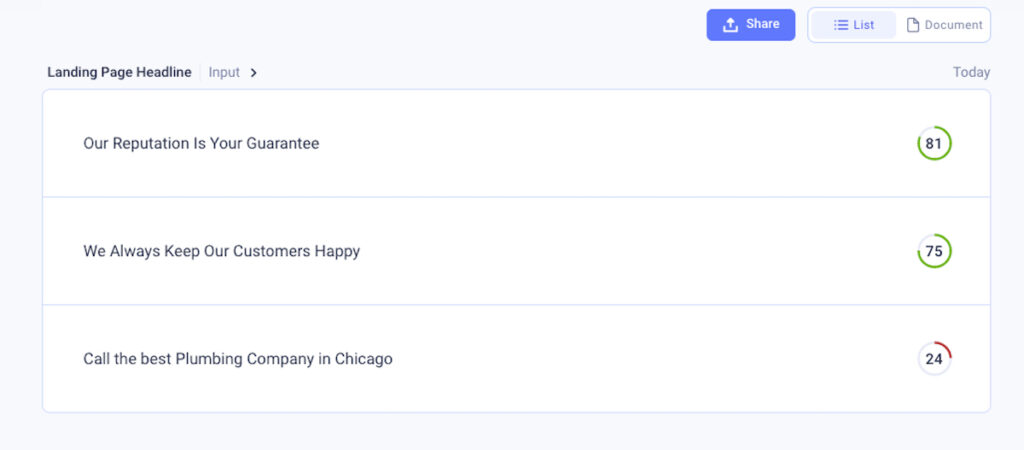Select "We Always Keep Our Customers Happy"
Image resolution: width=1024 pixels, height=450 pixels.
pyautogui.click(x=221, y=251)
